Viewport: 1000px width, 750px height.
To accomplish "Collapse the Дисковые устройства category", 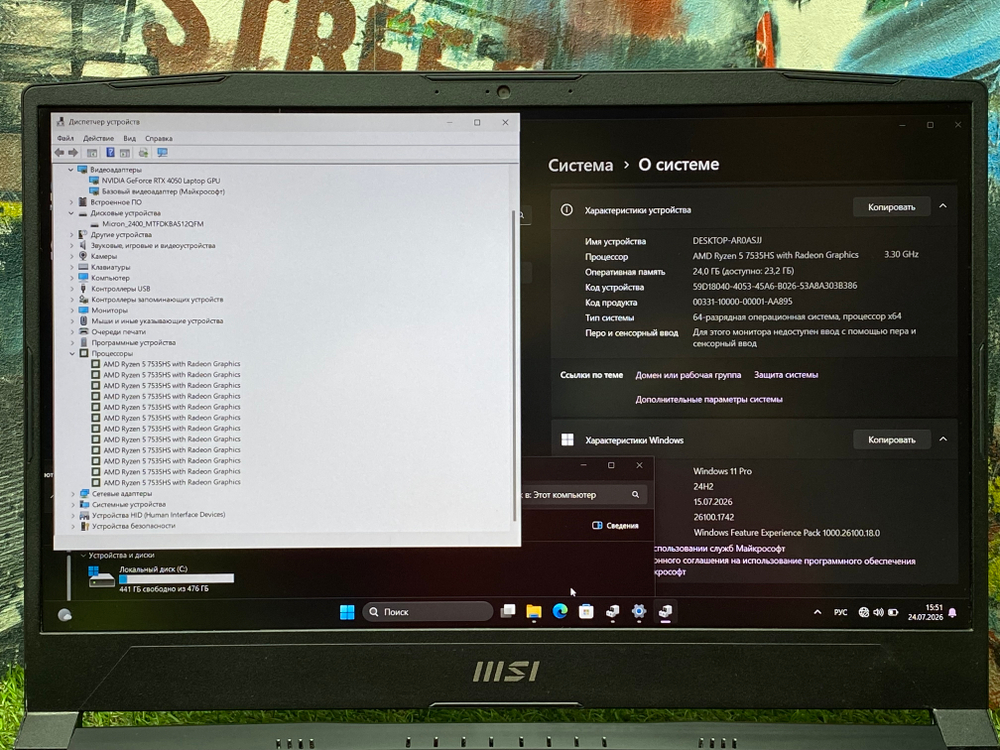I will (x=71, y=213).
